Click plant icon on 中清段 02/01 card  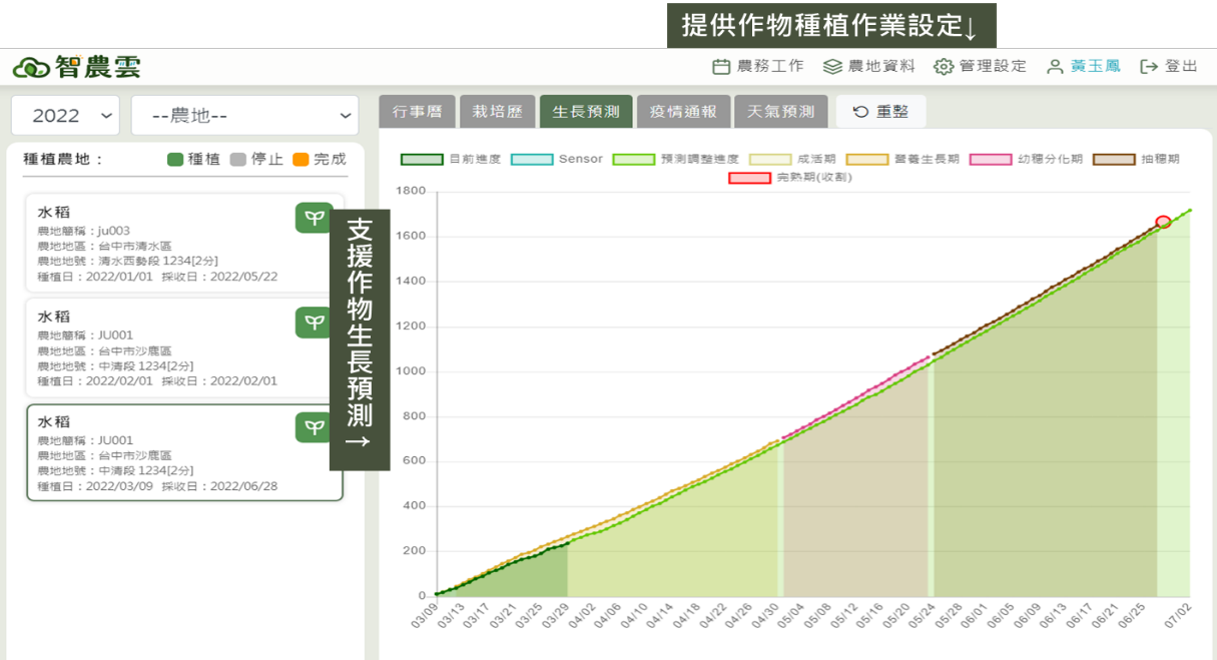314,322
